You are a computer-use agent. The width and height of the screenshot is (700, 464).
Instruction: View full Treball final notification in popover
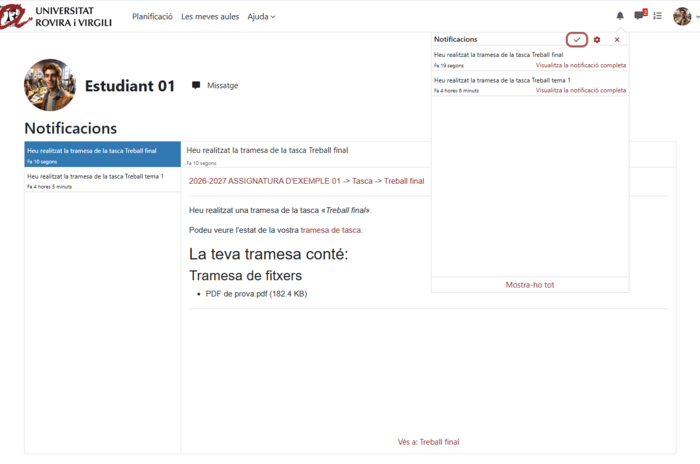[x=581, y=65]
